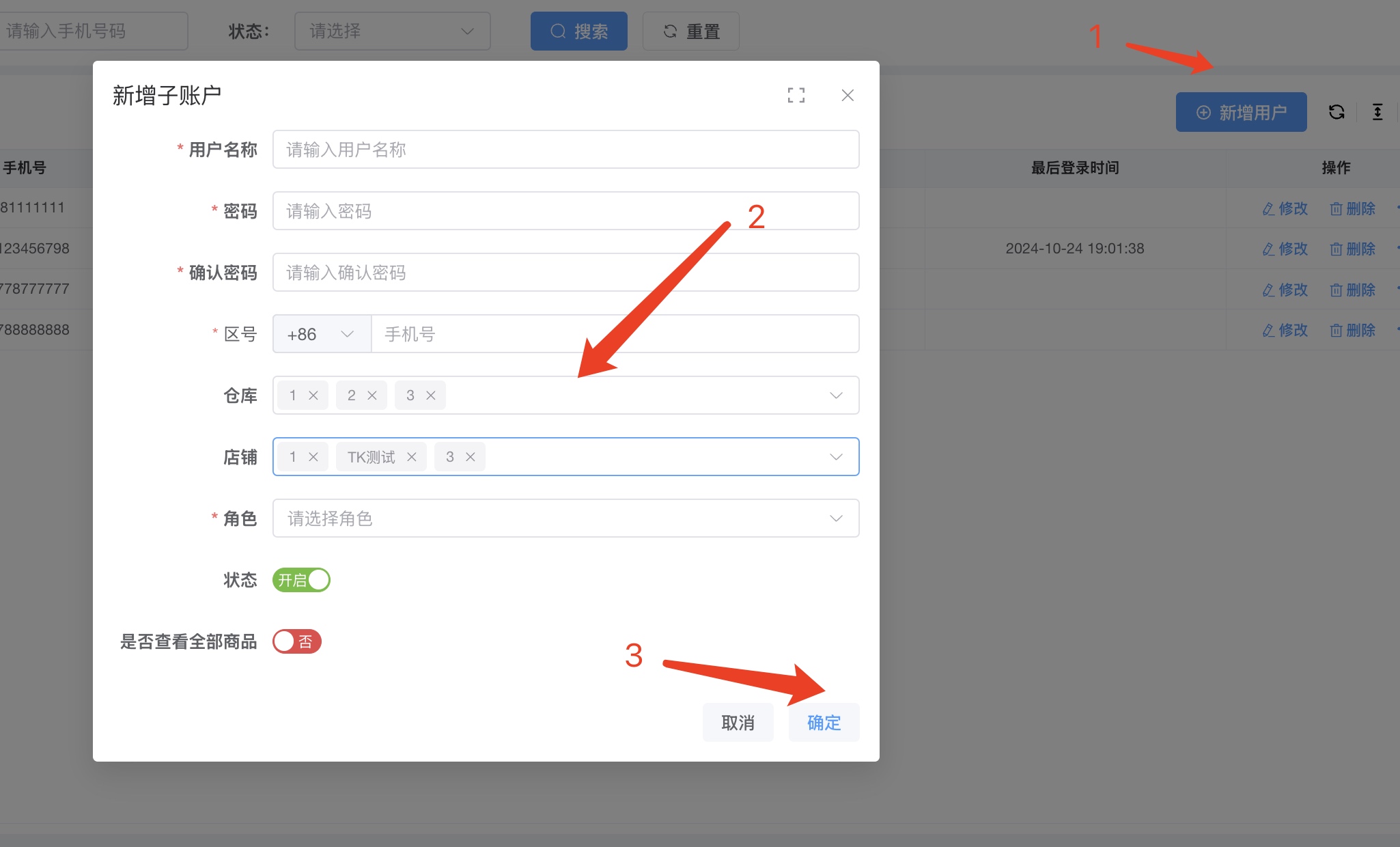Click the 取消 button
Viewport: 1400px width, 847px height.
pyautogui.click(x=738, y=723)
